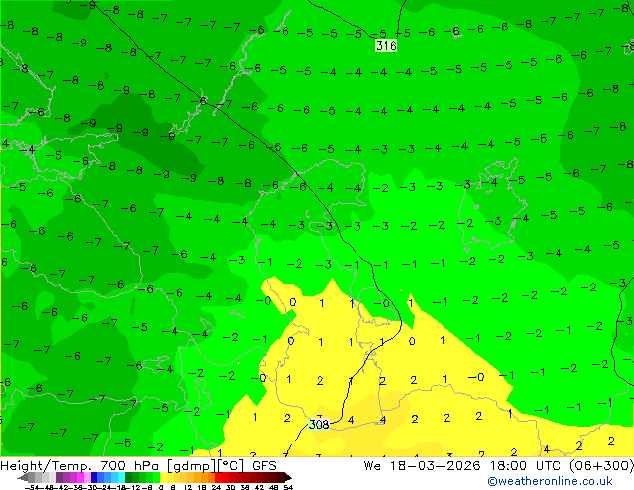634x490 pixels.
Task: Click the 'GFS' model label
Action: (x=264, y=466)
